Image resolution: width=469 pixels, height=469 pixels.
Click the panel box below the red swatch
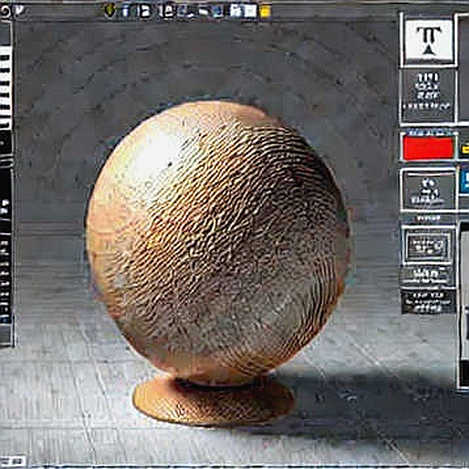tap(428, 190)
